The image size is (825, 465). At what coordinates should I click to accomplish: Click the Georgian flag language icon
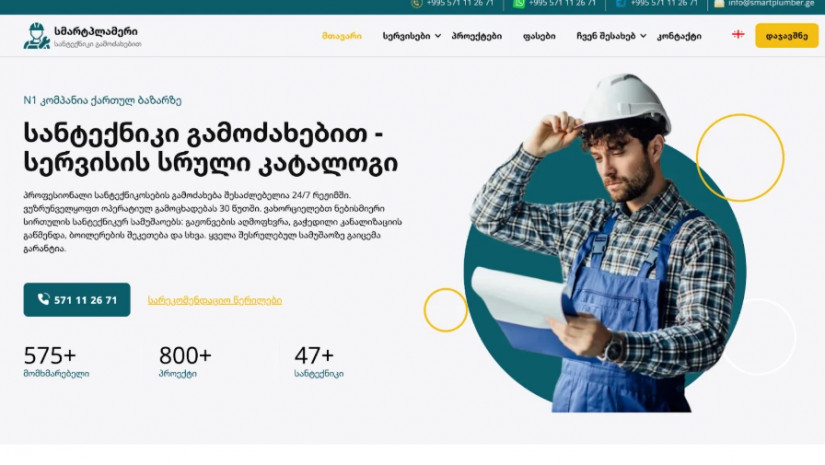[738, 34]
